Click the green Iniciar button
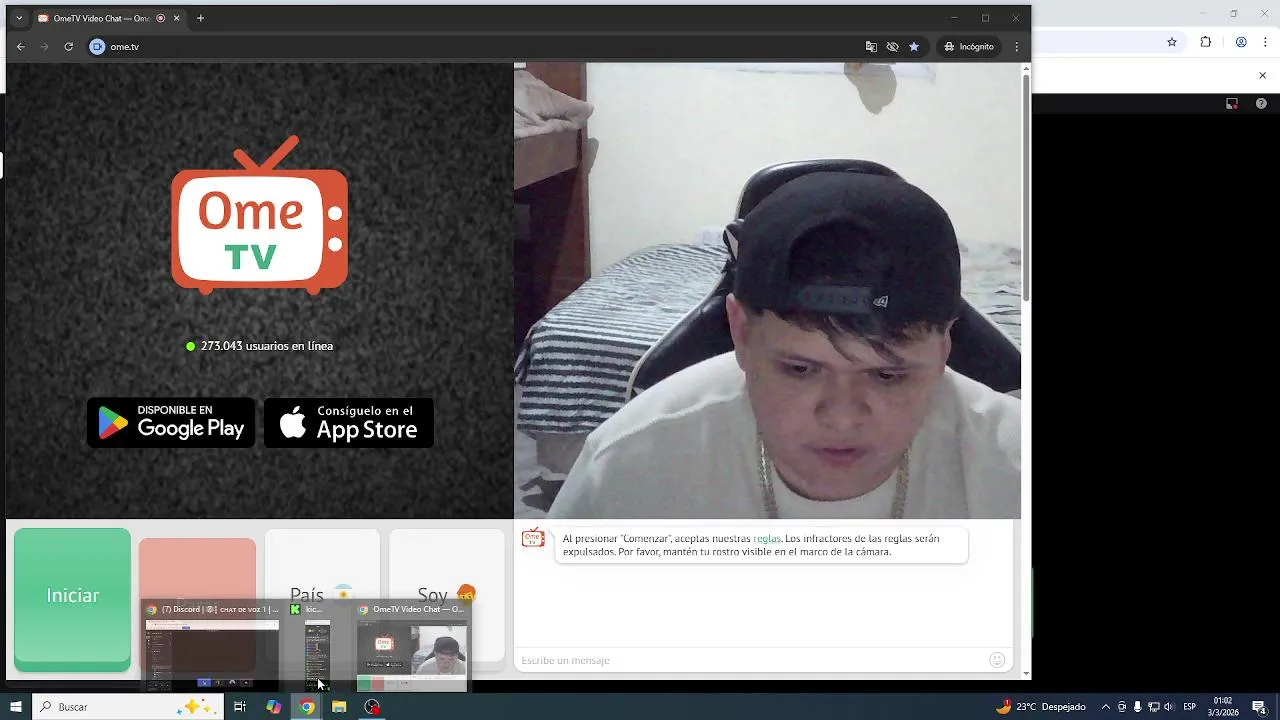 pos(72,598)
